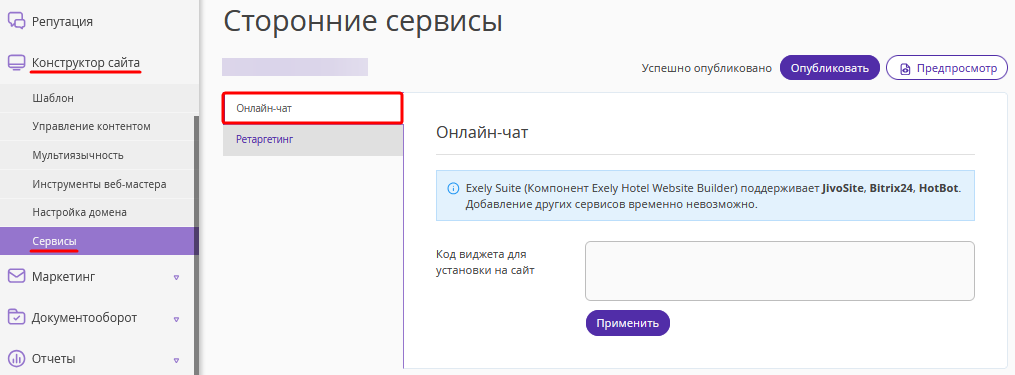Open Инструменты веб-мастера
Screen dimensions: 1015x375
(97, 184)
